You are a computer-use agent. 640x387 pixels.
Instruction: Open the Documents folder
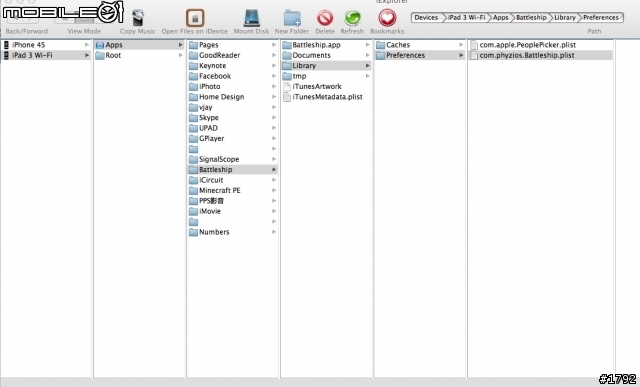pos(326,55)
